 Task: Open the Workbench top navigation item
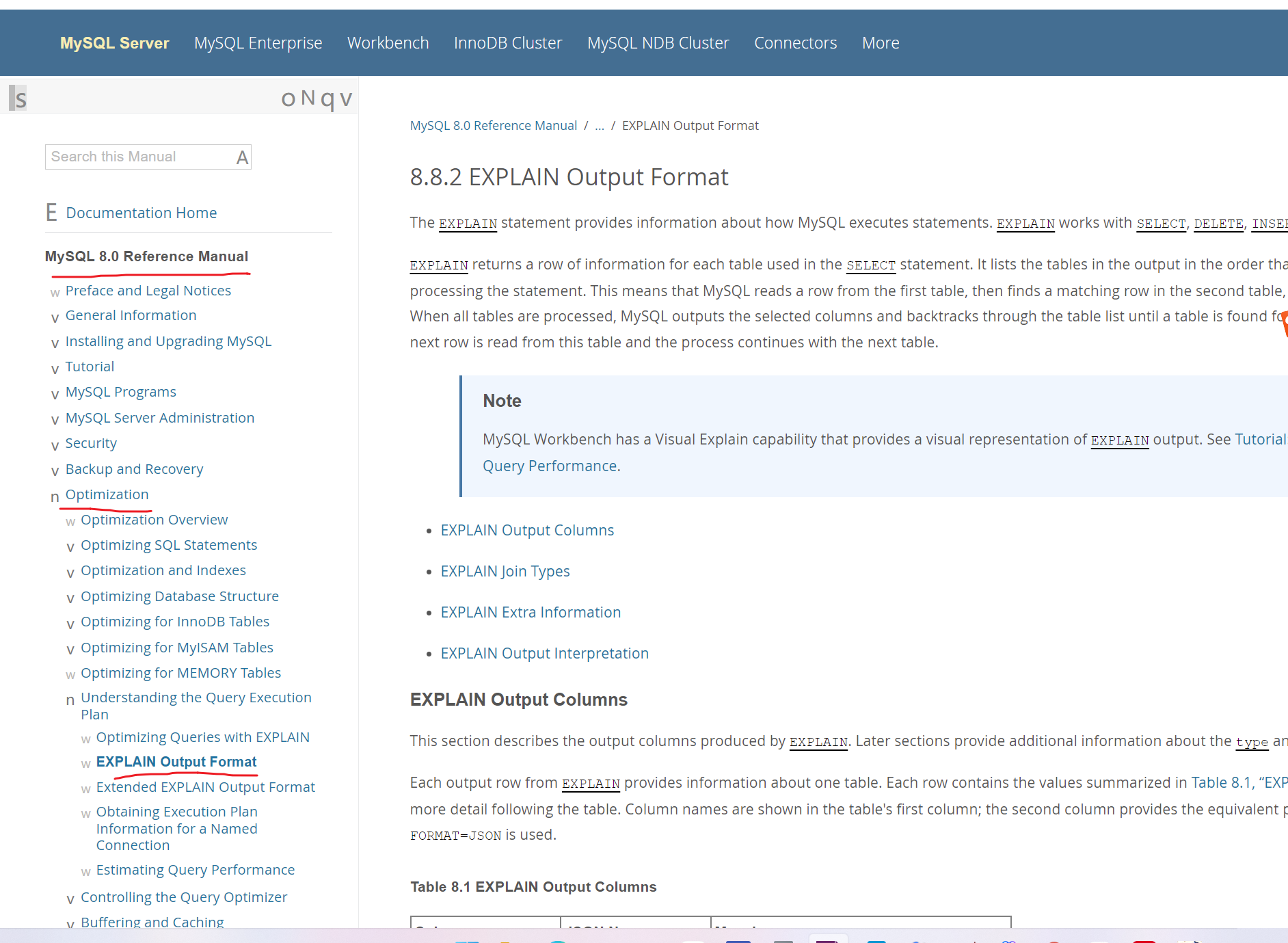(388, 43)
